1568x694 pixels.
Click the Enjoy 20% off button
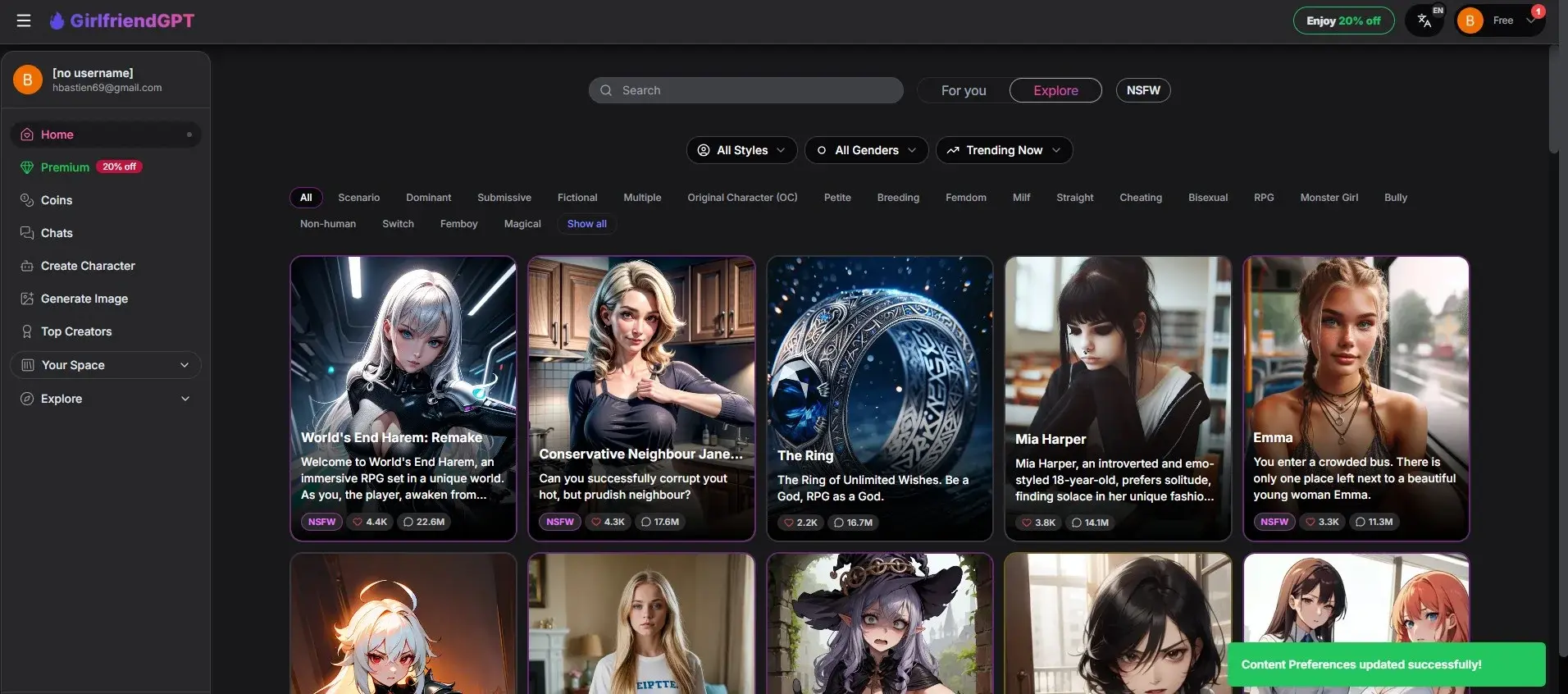(1342, 21)
